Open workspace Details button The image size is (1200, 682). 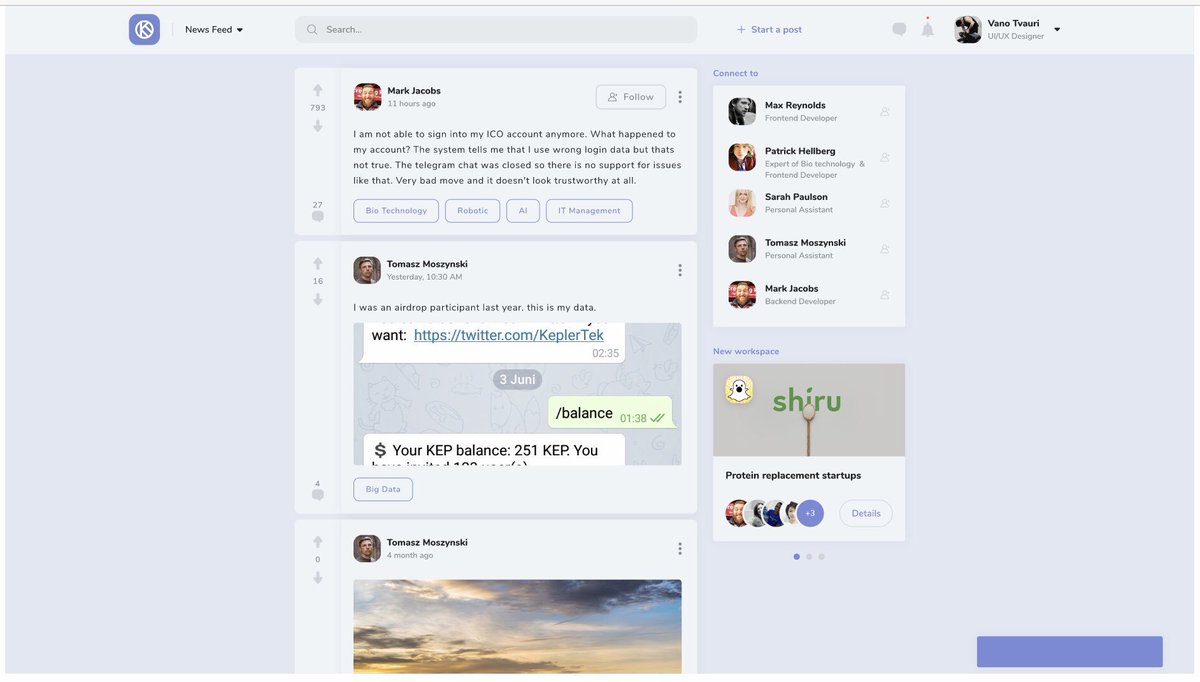tap(866, 513)
